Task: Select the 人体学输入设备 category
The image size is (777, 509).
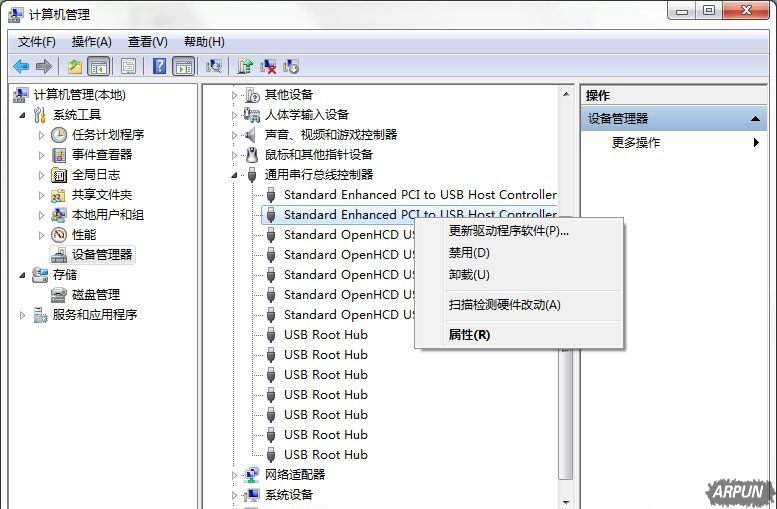Action: (307, 114)
